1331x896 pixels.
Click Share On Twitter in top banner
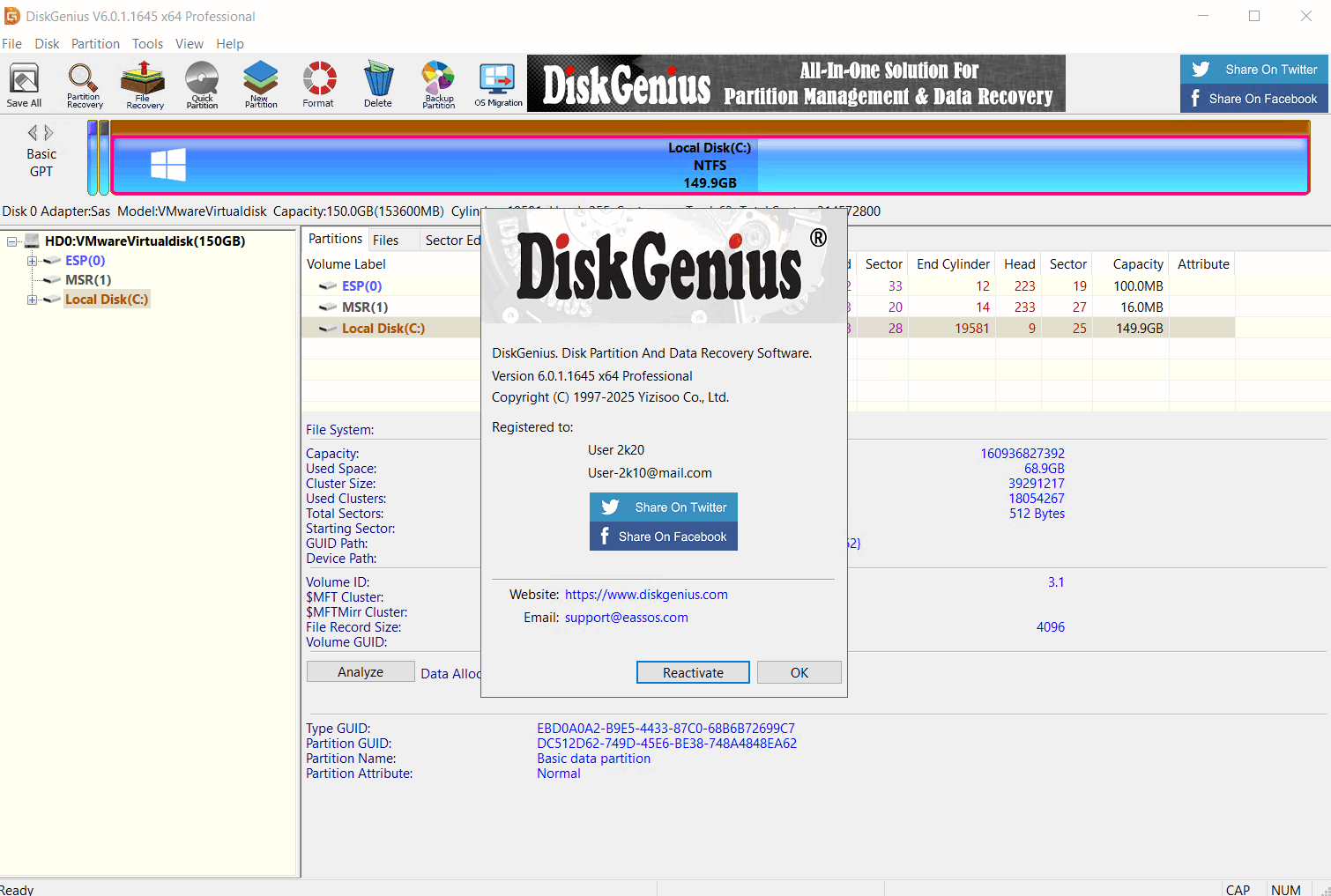coord(1253,70)
